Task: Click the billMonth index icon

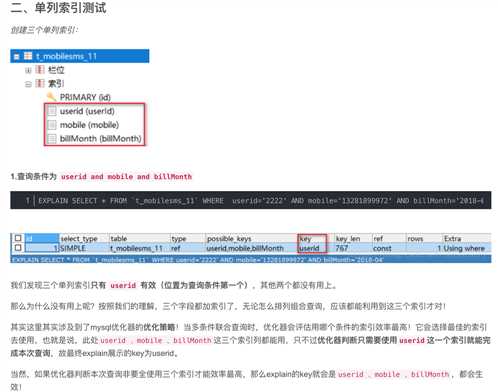Action: pyautogui.click(x=52, y=138)
